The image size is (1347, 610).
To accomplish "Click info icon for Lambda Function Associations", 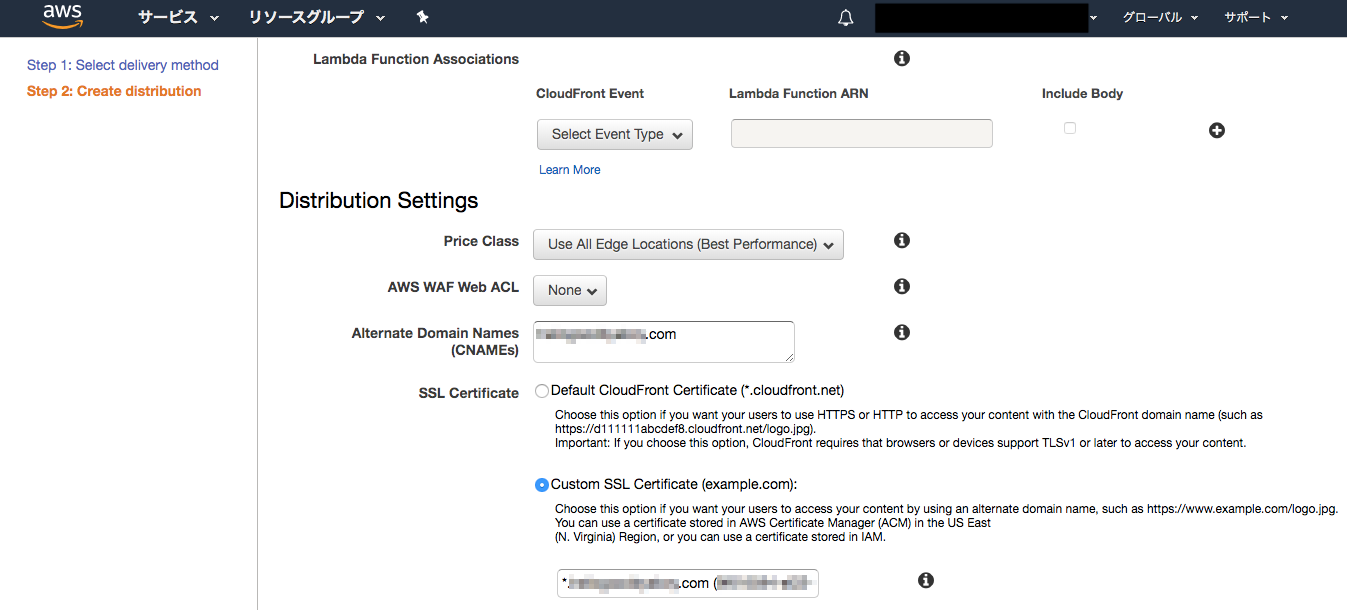I will pyautogui.click(x=902, y=59).
